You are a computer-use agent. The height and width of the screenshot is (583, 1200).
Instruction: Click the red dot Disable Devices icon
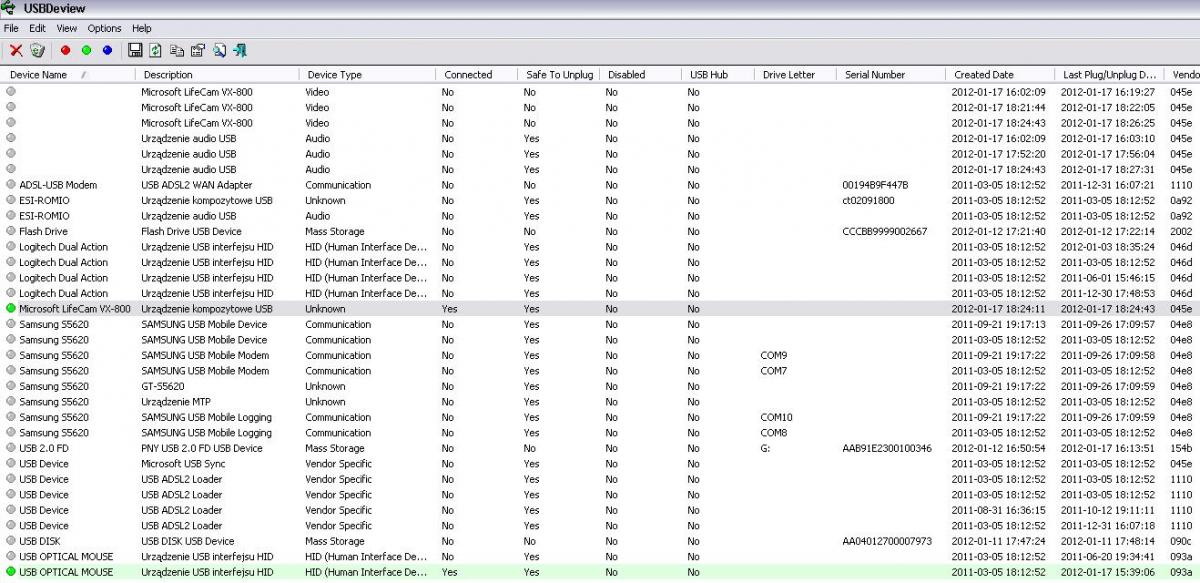(66, 50)
